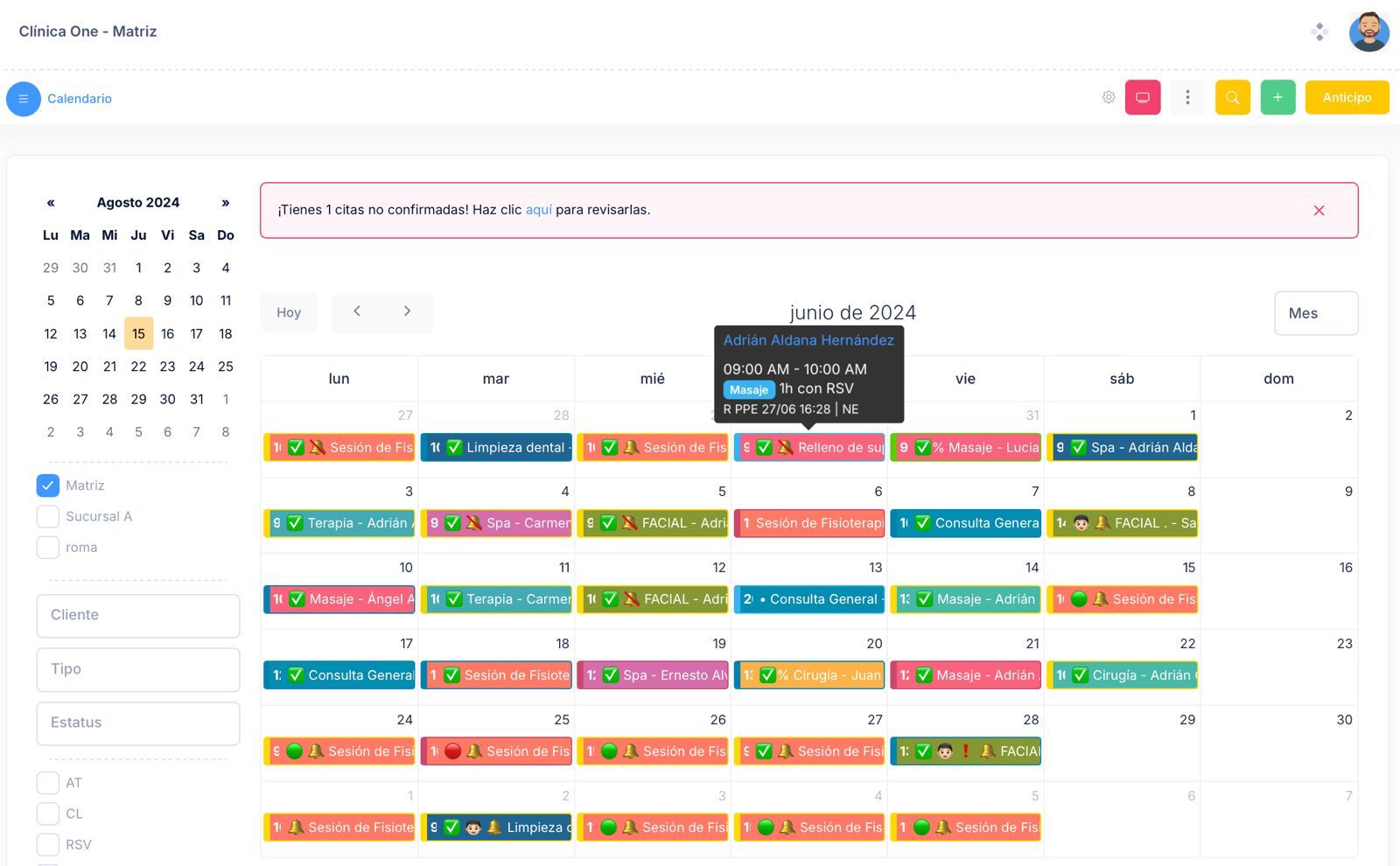Click the green plus icon to add appointment
The image size is (1400, 866).
[x=1277, y=97]
